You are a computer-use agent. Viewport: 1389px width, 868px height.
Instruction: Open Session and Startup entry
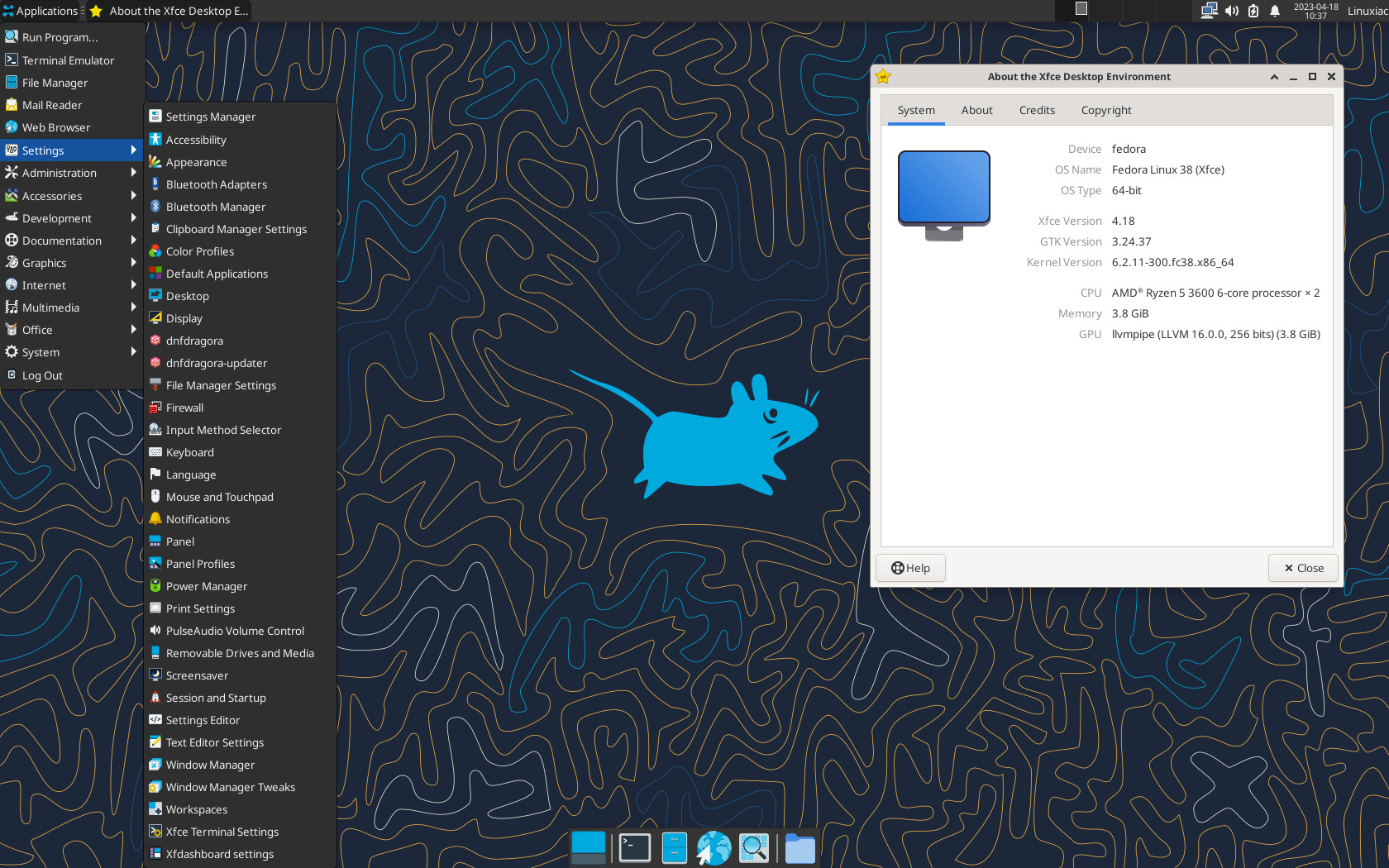(240, 698)
